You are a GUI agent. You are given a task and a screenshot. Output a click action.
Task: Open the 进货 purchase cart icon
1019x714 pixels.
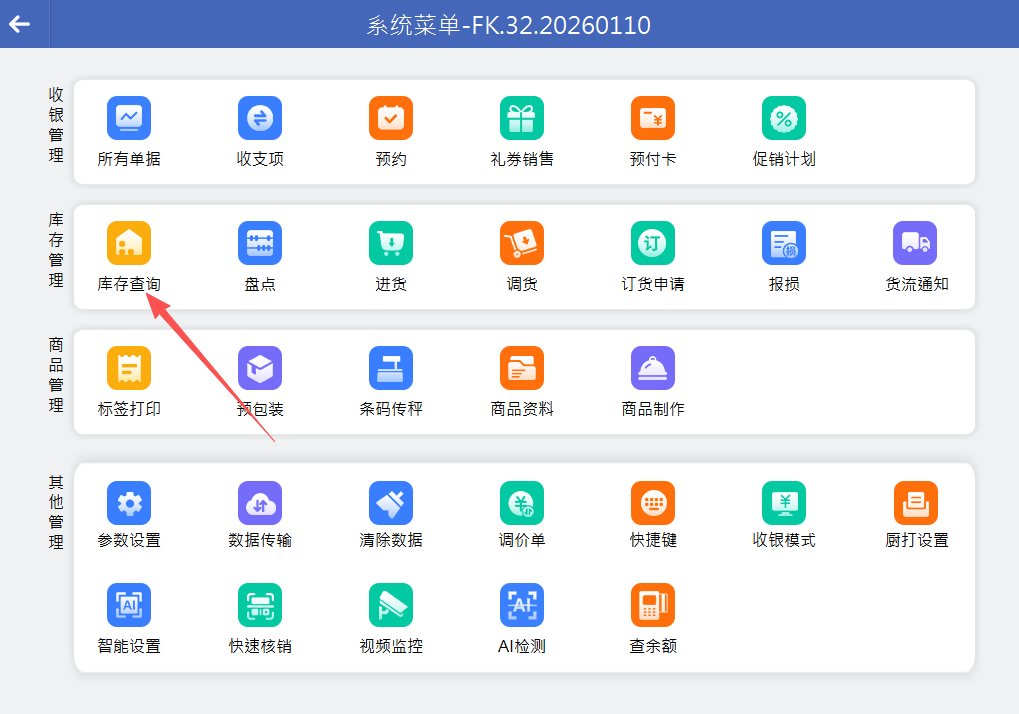click(391, 244)
